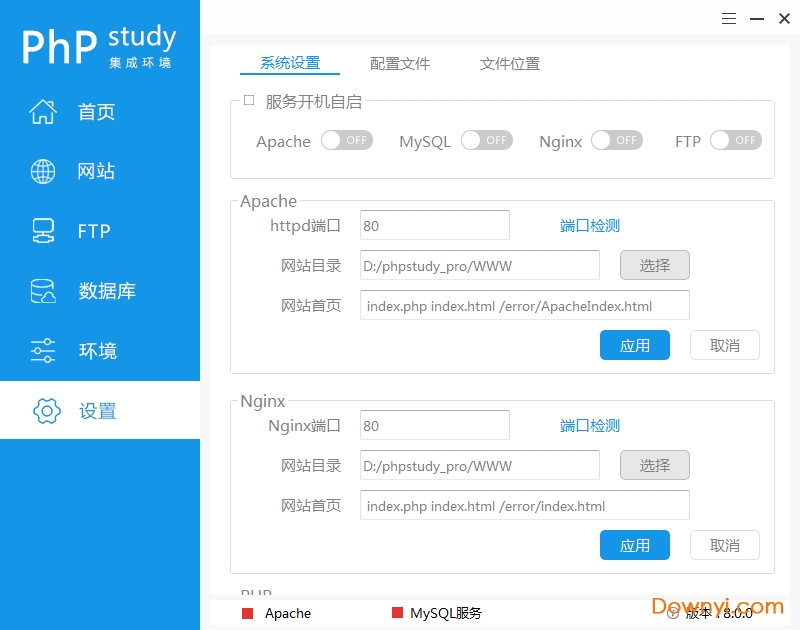Click the red Apache status indicator
Image resolution: width=800 pixels, height=630 pixels.
(x=248, y=613)
